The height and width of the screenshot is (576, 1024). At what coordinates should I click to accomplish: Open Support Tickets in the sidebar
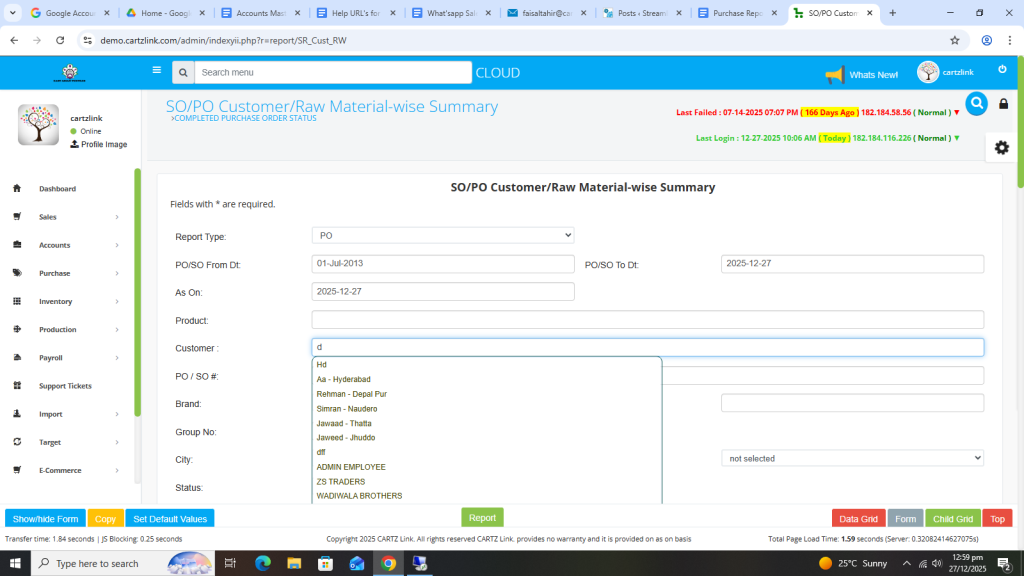(65, 386)
